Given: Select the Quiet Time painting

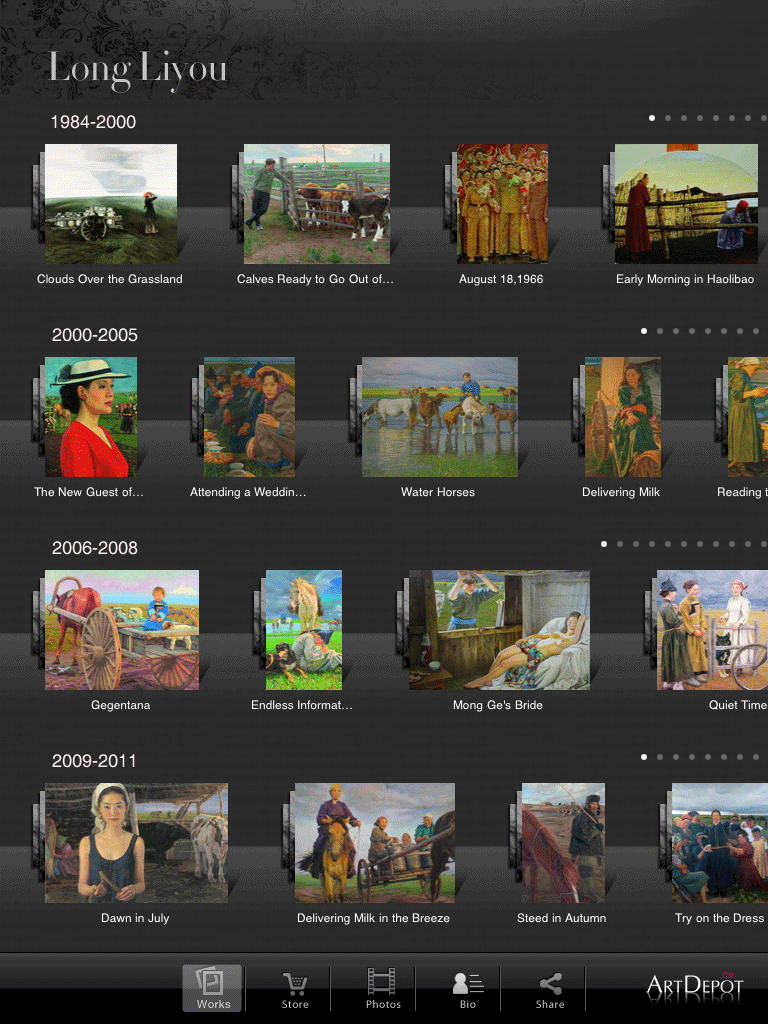Looking at the screenshot, I should pyautogui.click(x=712, y=630).
